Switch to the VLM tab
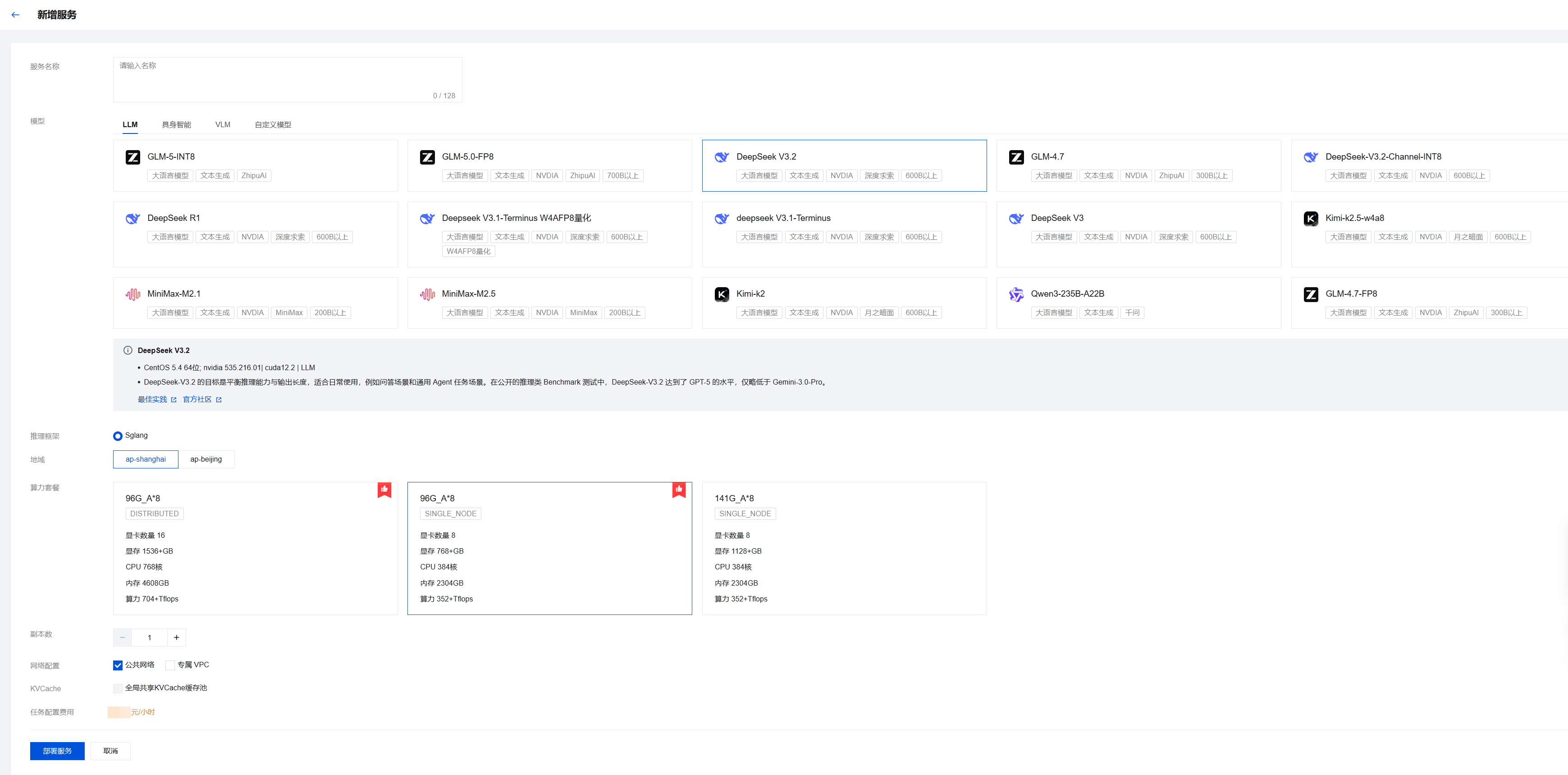1568x775 pixels. pos(223,125)
